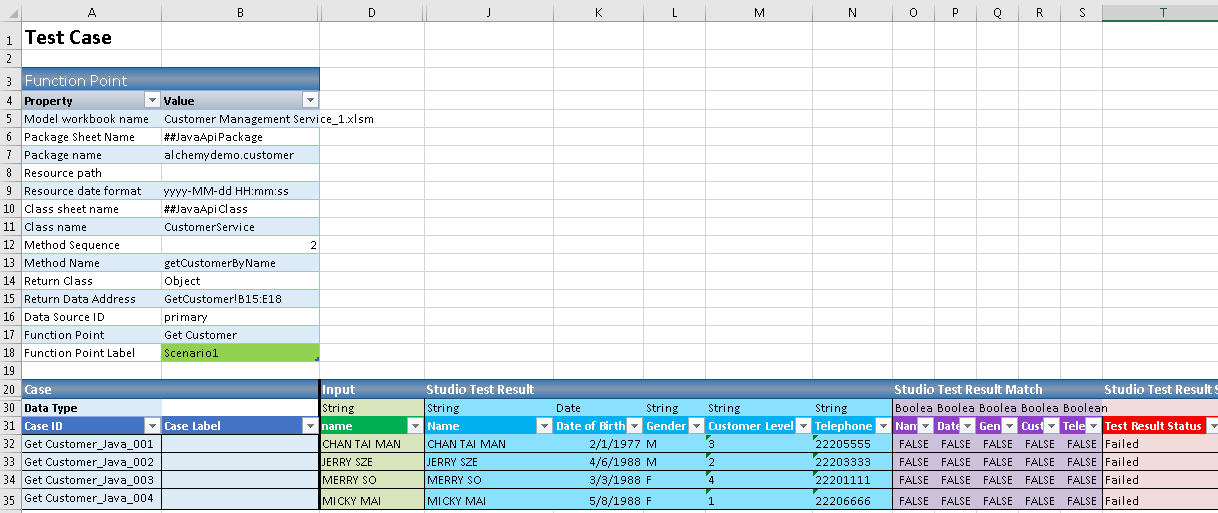Open the Gender column filter arrow
1218x513 pixels.
696,426
